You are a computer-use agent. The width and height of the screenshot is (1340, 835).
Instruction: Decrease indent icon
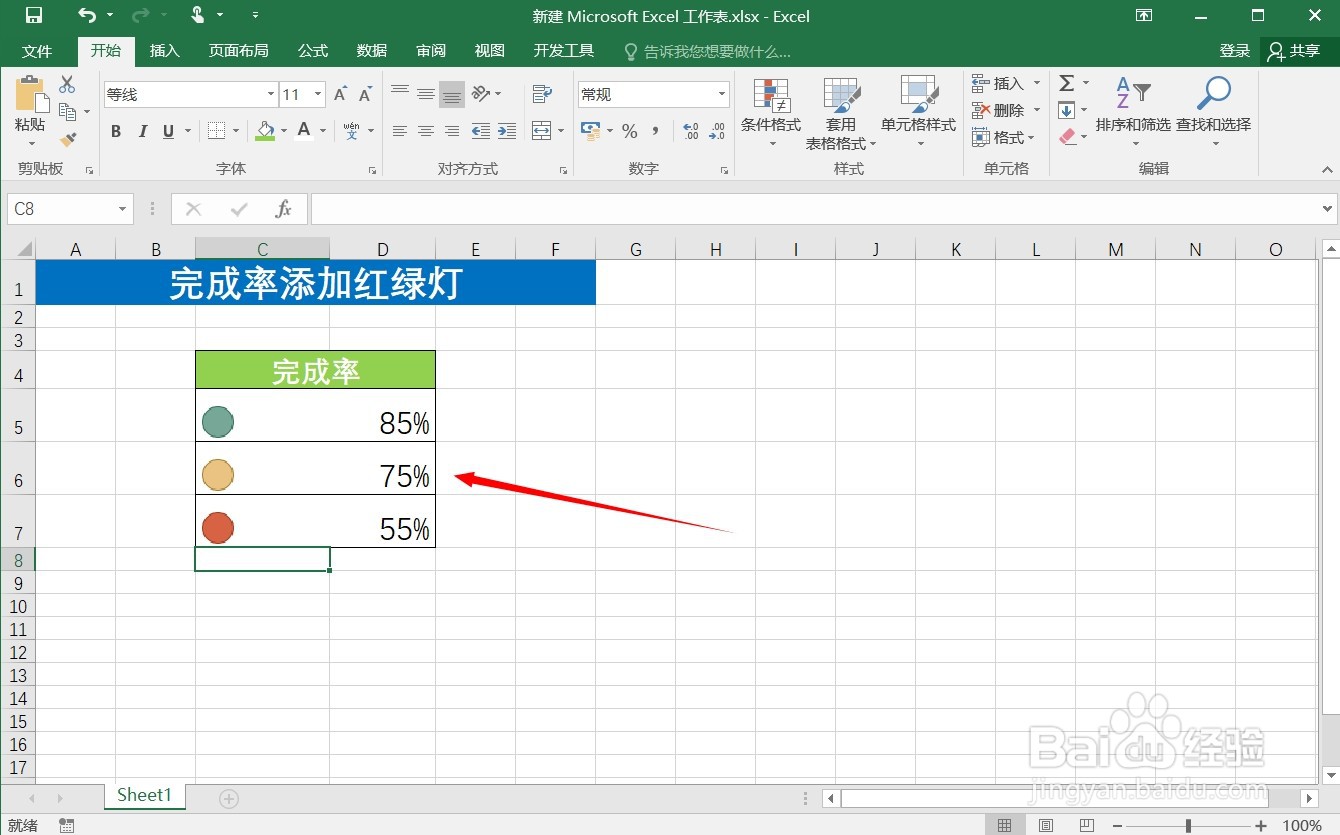[x=481, y=131]
